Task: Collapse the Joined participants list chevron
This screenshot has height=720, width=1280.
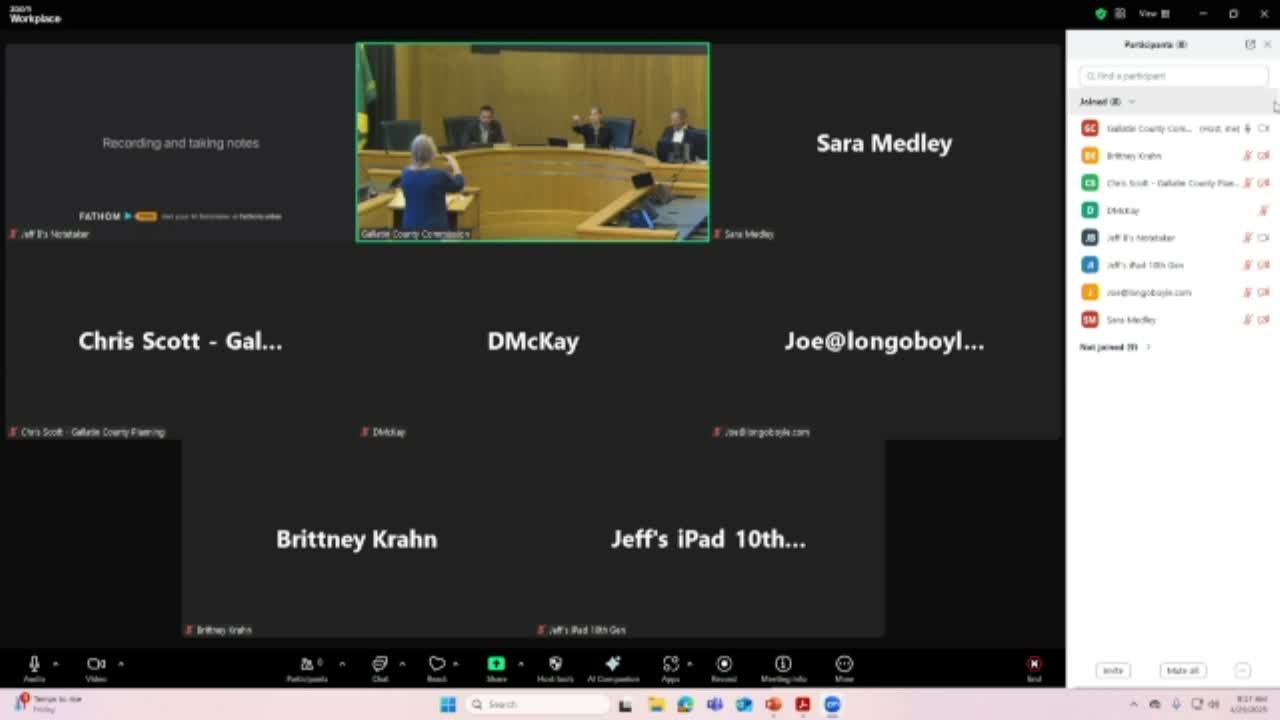Action: [x=1132, y=102]
